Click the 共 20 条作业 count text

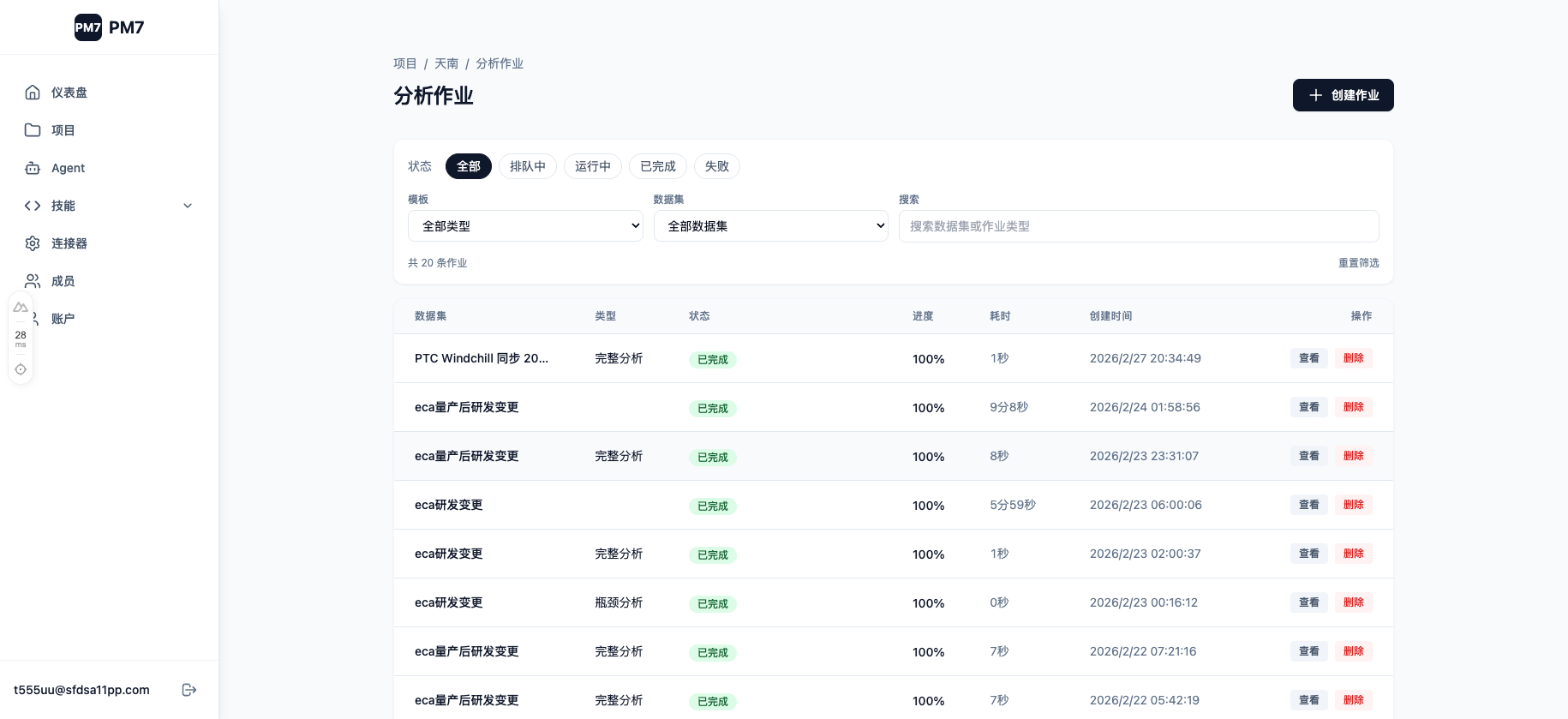pyautogui.click(x=437, y=263)
